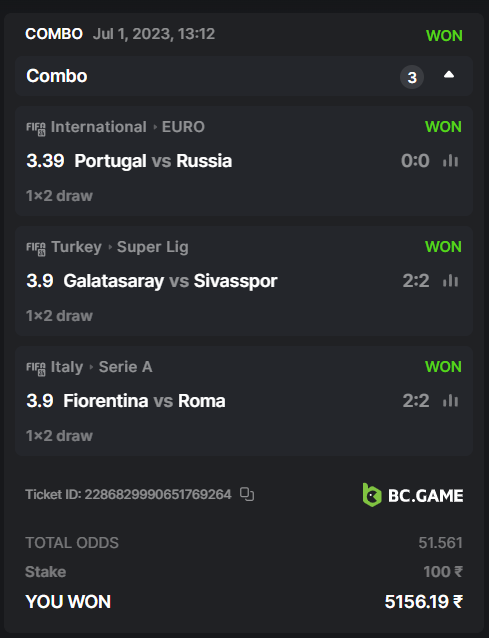489x638 pixels.
Task: Copy the Ticket ID
Action: coord(247,494)
